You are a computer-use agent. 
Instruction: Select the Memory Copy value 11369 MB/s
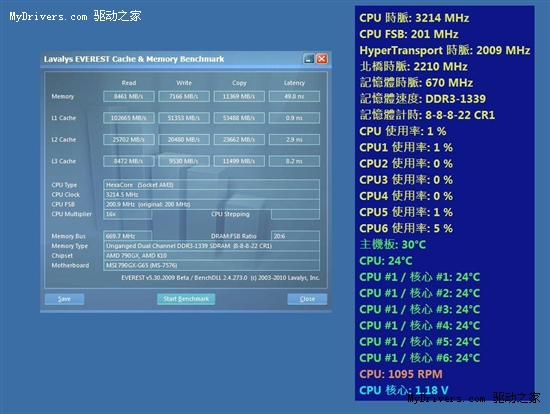click(239, 96)
